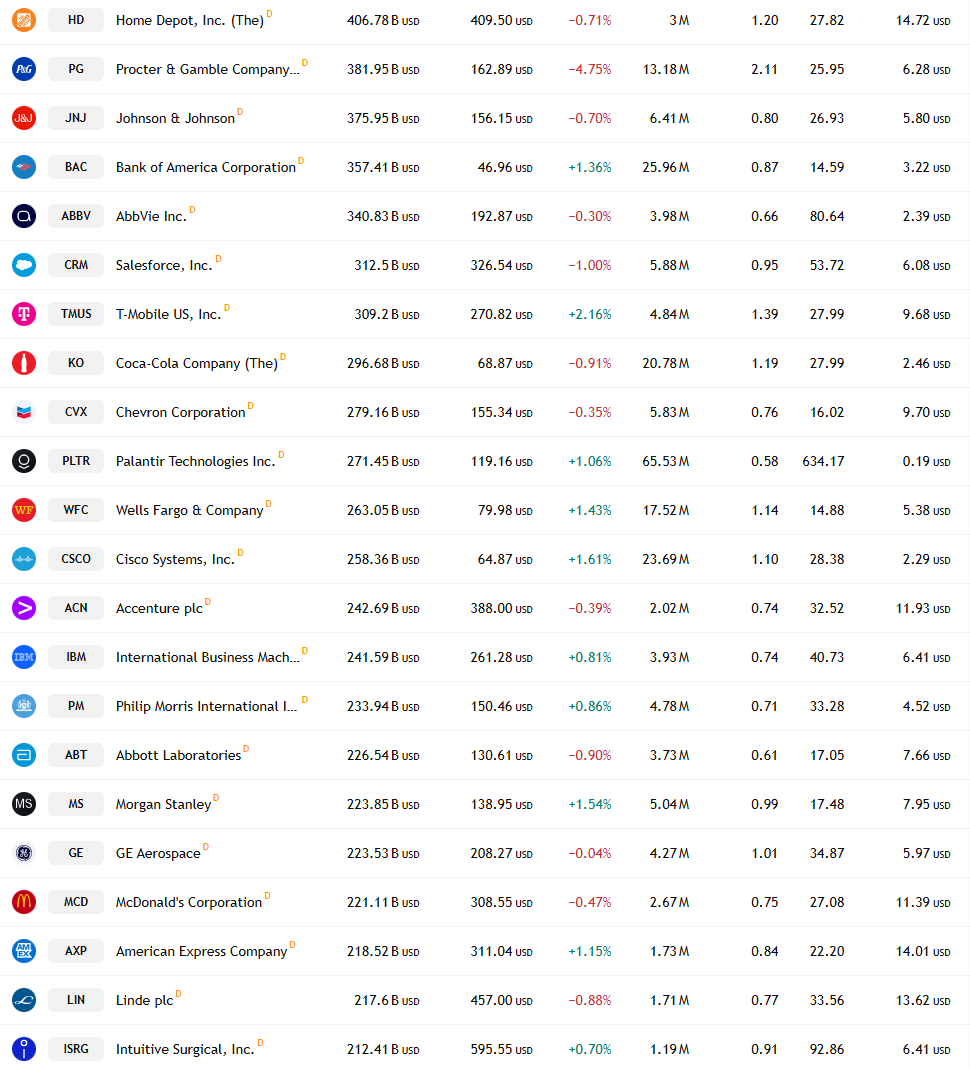This screenshot has width=970, height=1069.
Task: Open the Accenture plc link
Action: [160, 609]
